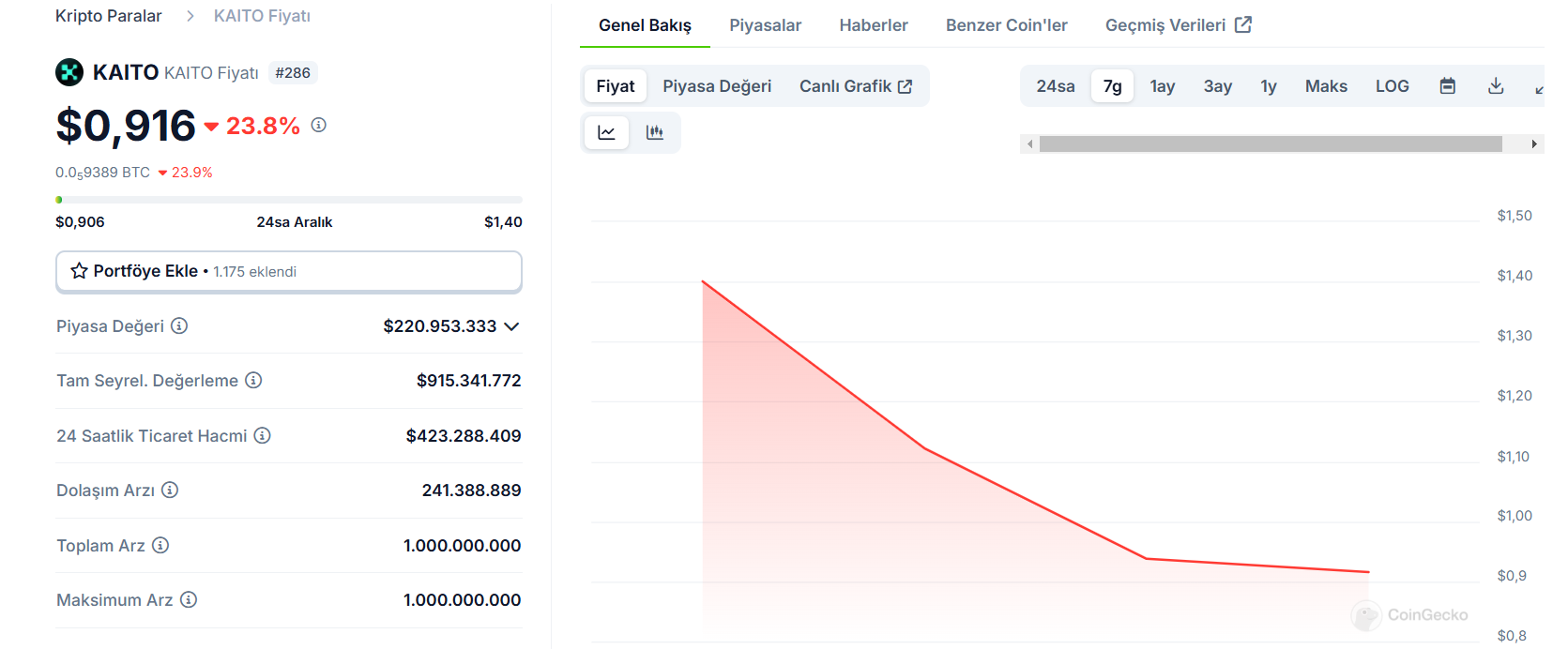Screen dimensions: 1568x649
Task: Select the 7g time range
Action: point(1113,86)
